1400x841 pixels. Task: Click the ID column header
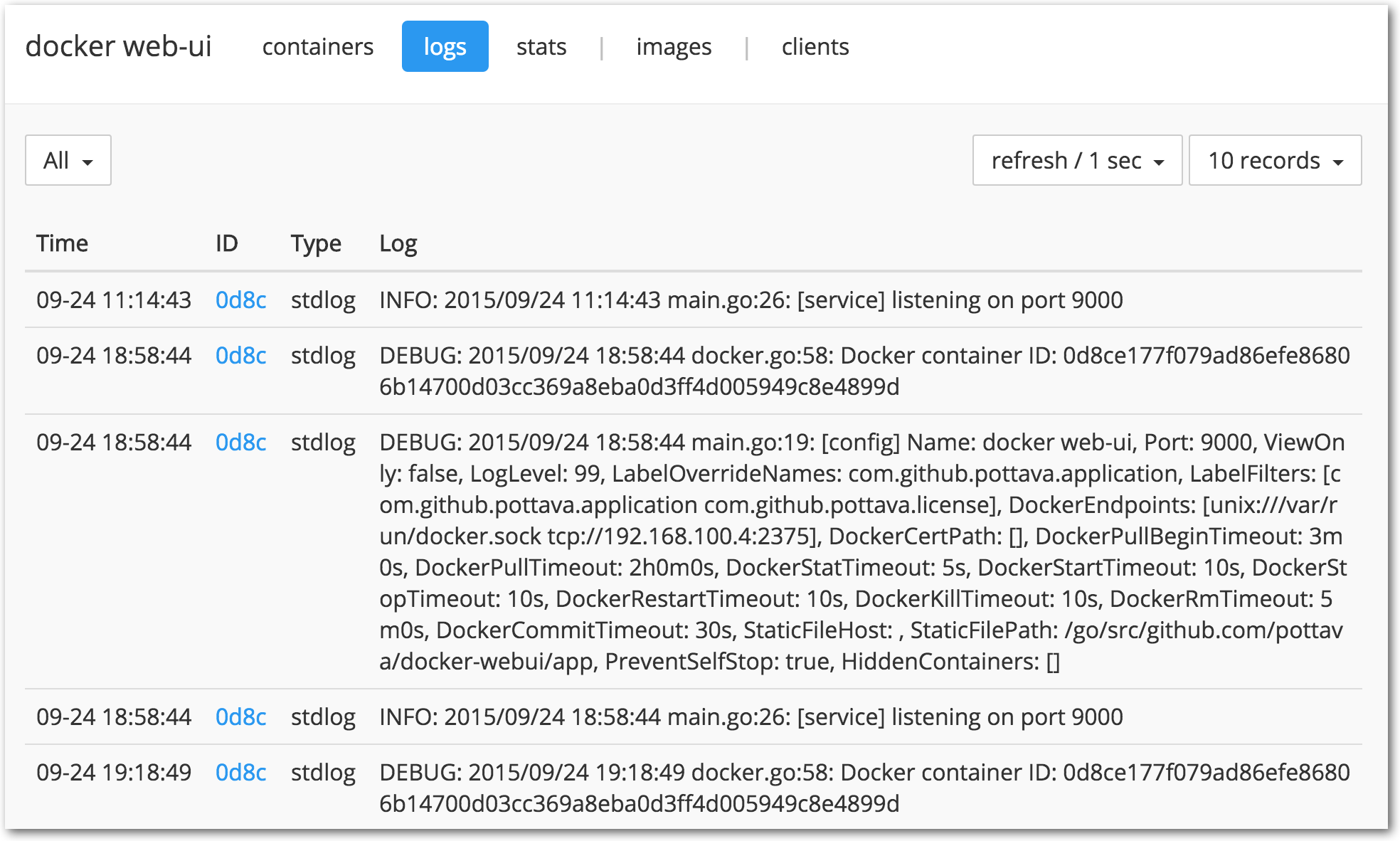click(227, 243)
